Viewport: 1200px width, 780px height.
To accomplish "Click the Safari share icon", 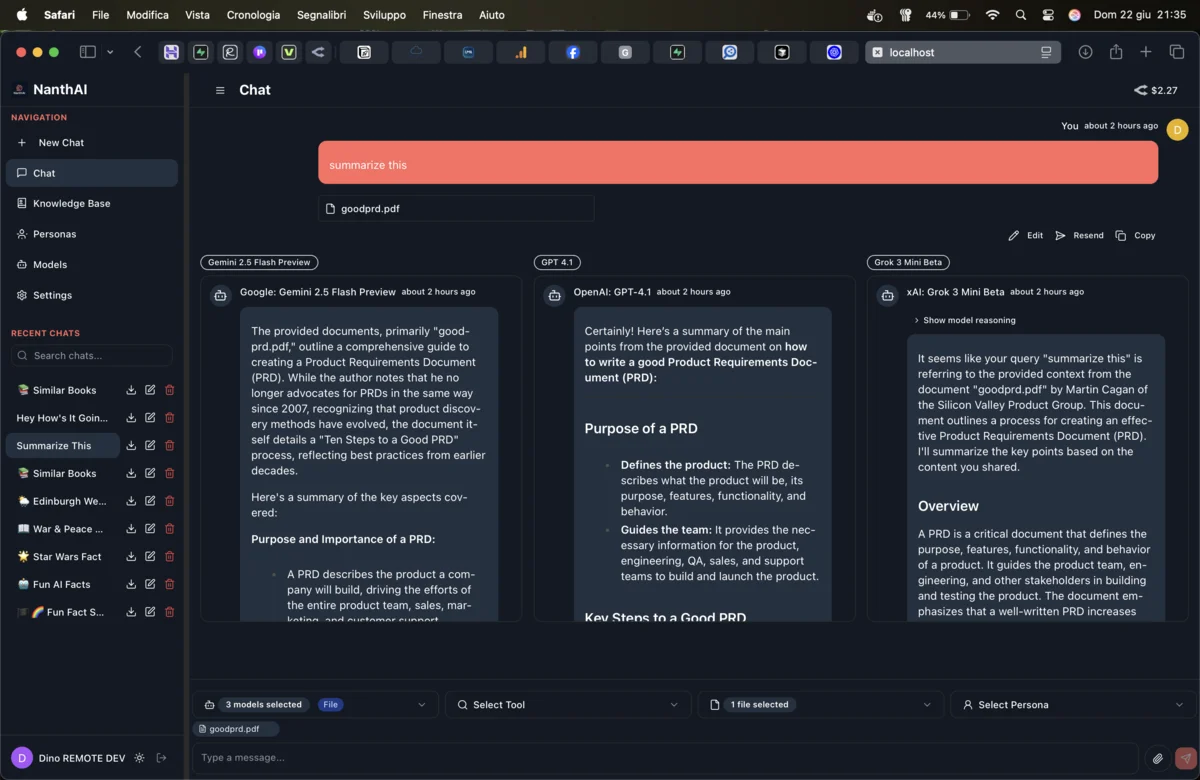I will (1116, 52).
